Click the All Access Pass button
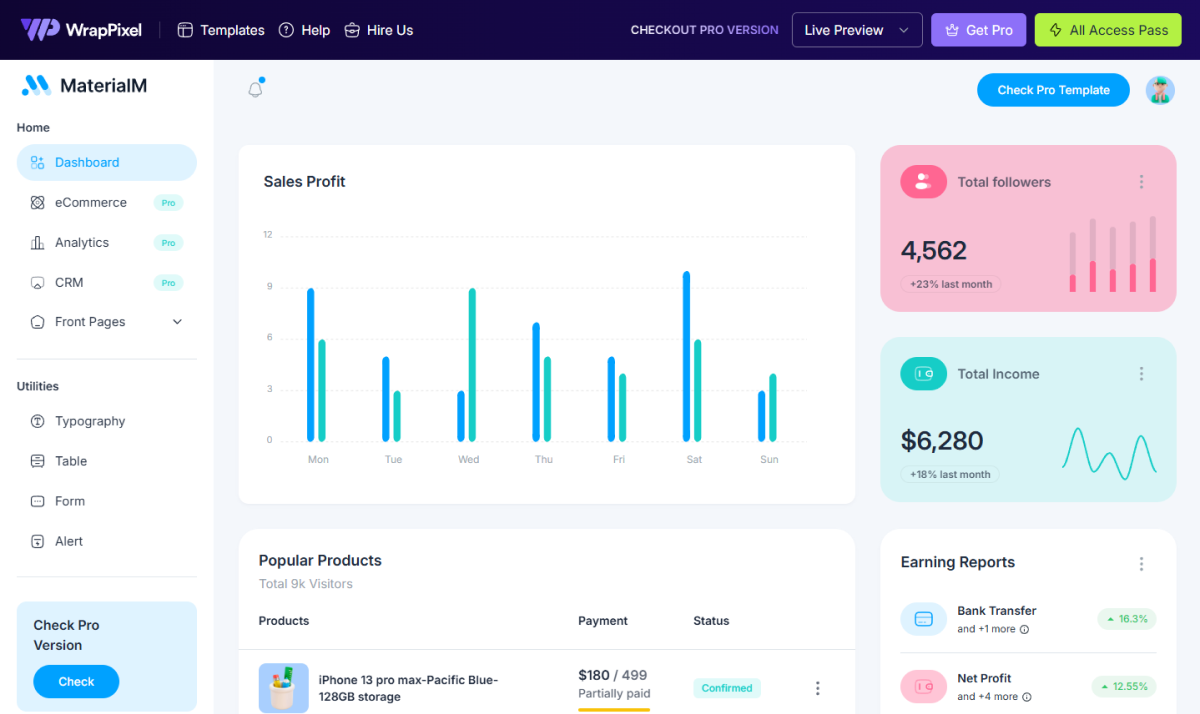The height and width of the screenshot is (714, 1200). pyautogui.click(x=1107, y=30)
